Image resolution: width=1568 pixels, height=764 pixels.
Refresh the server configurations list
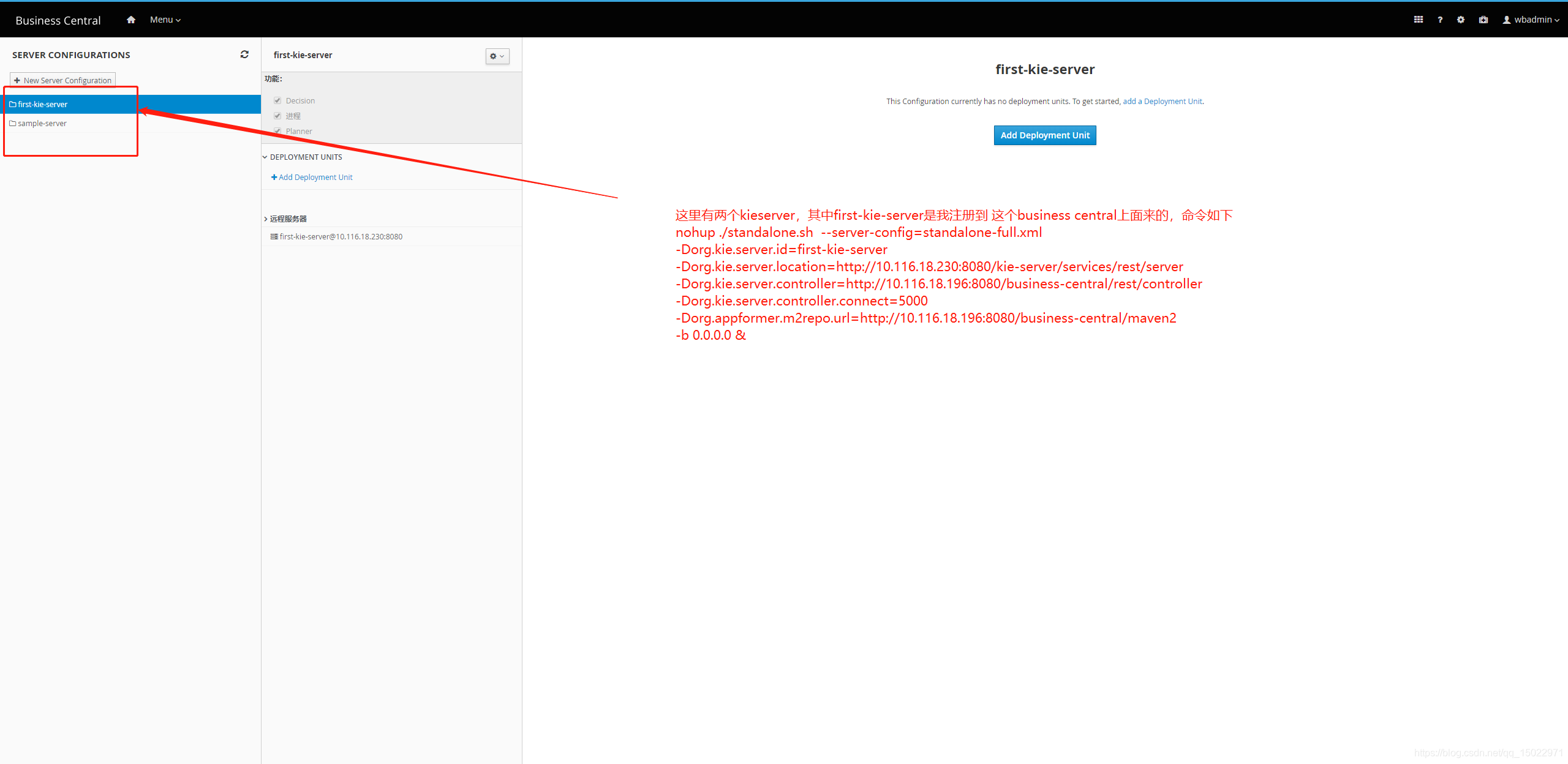(x=244, y=54)
